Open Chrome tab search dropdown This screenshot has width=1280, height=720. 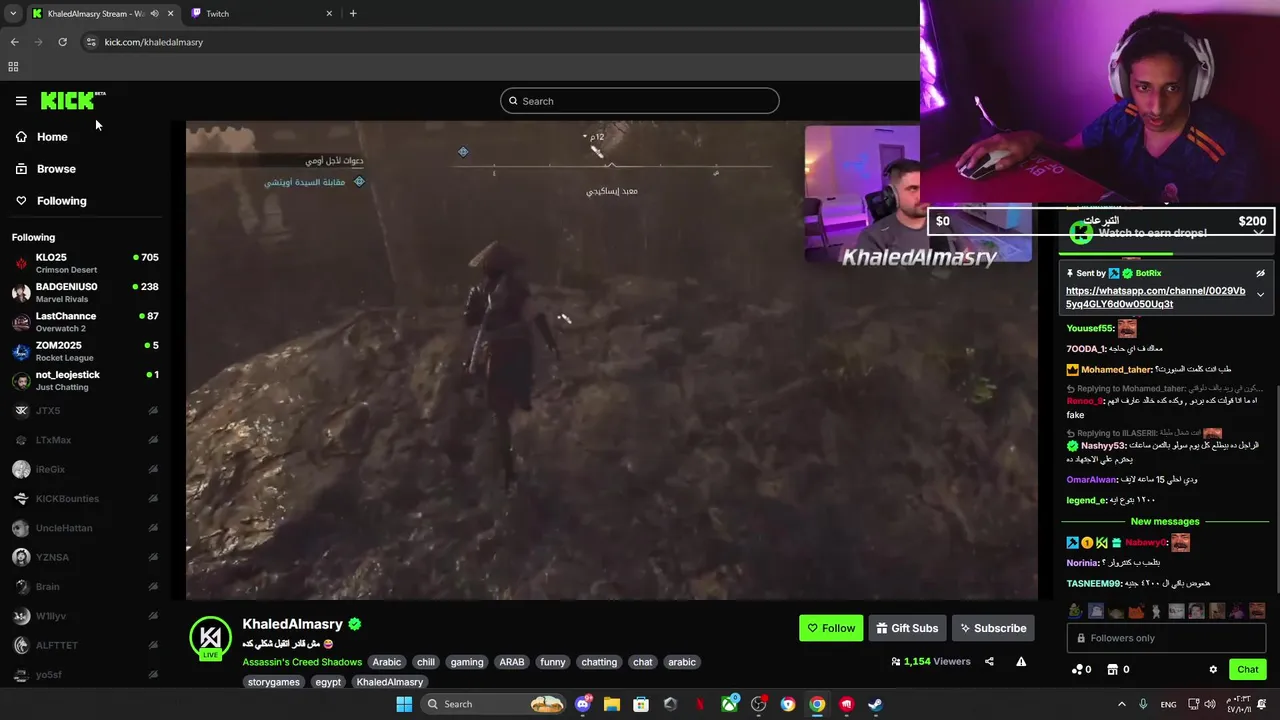click(12, 14)
